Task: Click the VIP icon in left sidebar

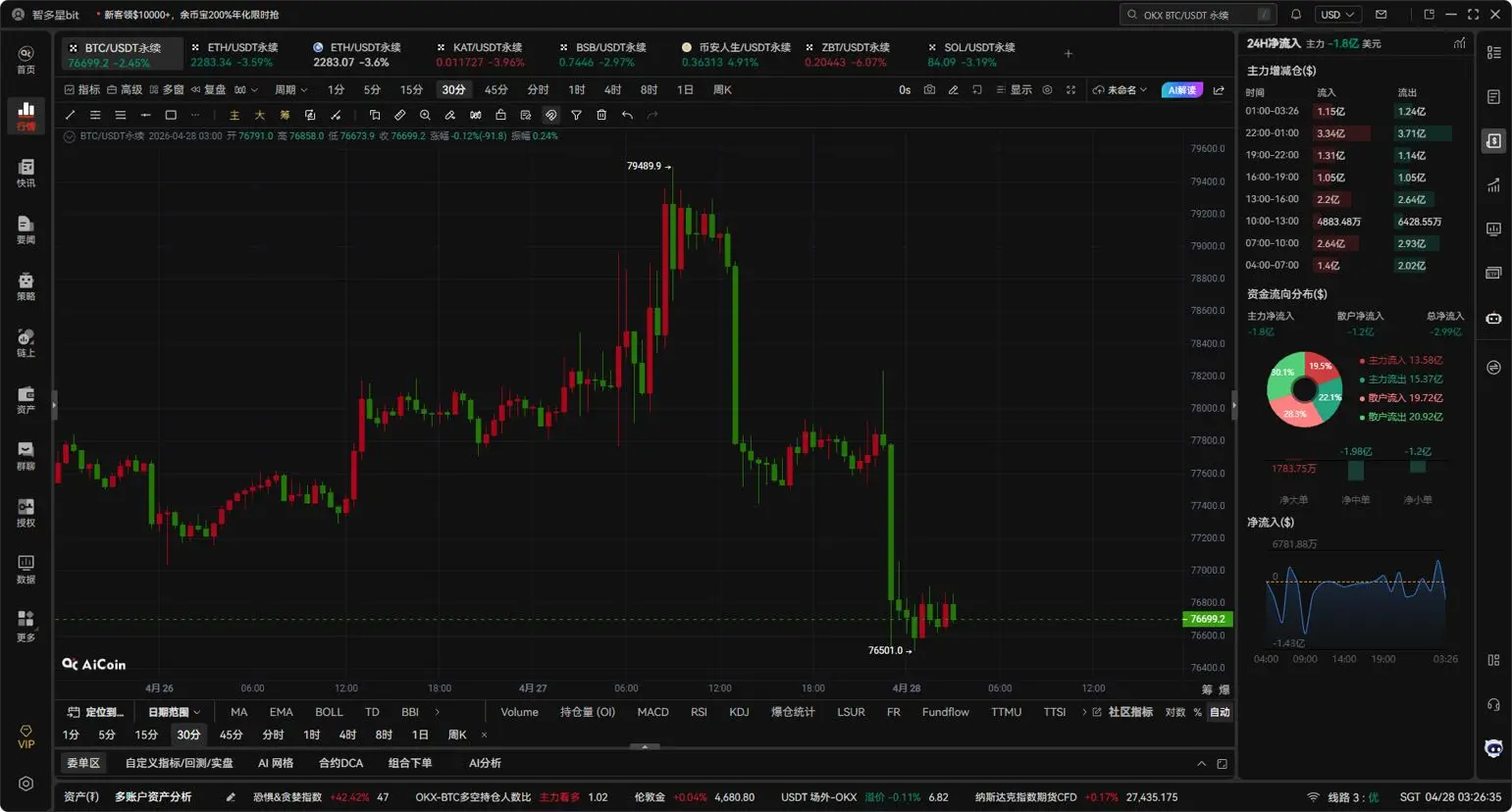Action: (x=26, y=737)
